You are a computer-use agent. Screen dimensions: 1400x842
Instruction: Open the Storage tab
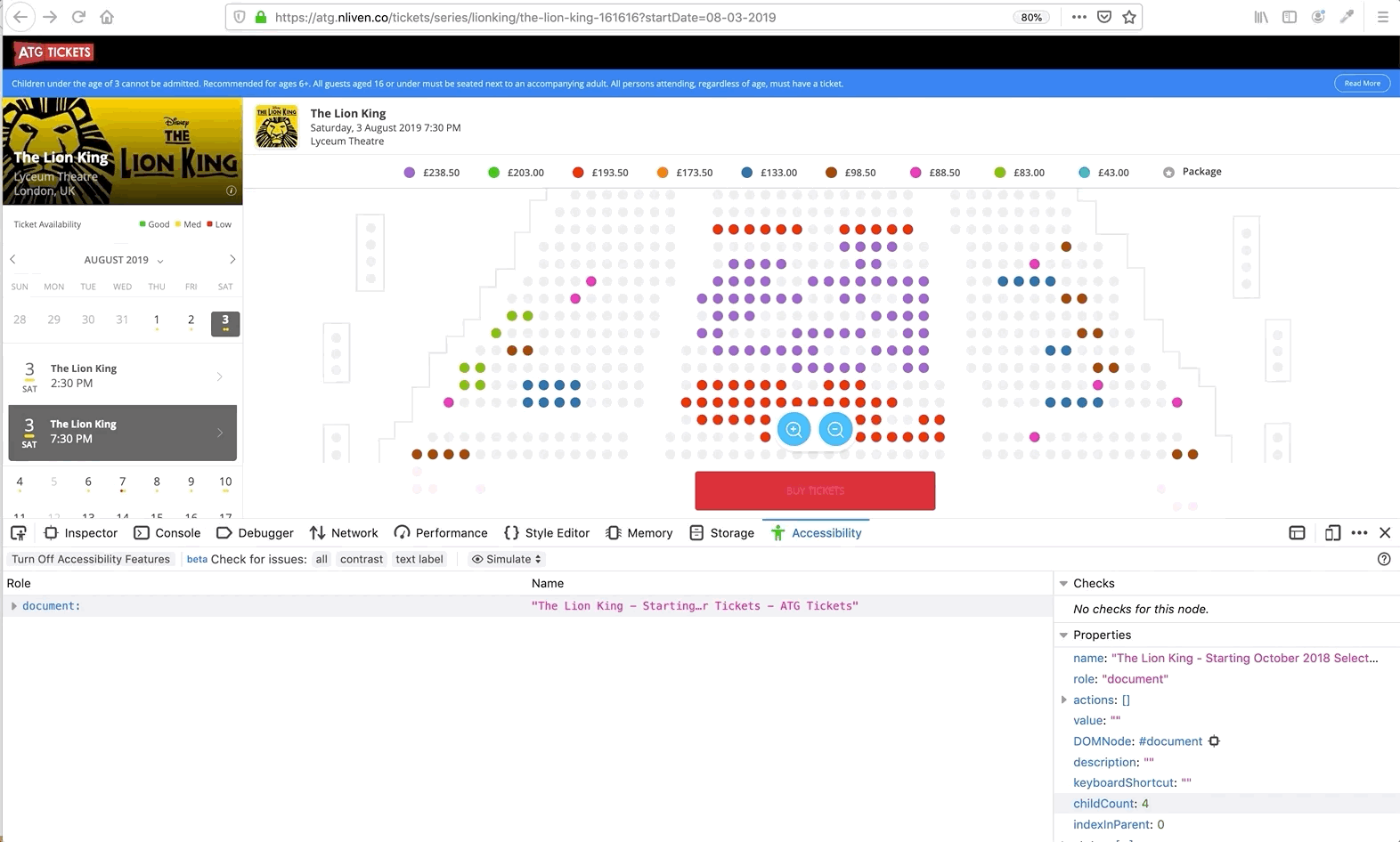coord(722,533)
